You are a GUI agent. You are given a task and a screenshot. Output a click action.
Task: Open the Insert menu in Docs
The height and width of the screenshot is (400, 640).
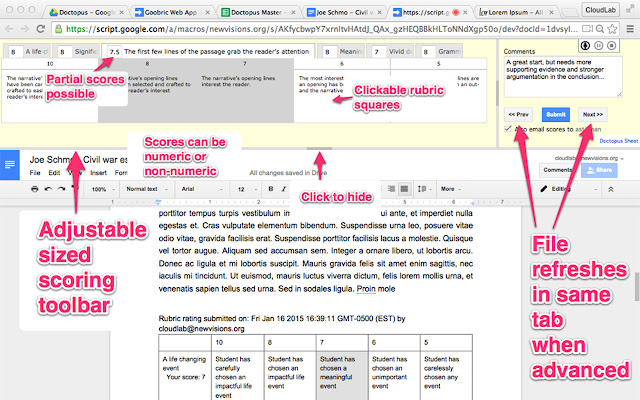98,173
